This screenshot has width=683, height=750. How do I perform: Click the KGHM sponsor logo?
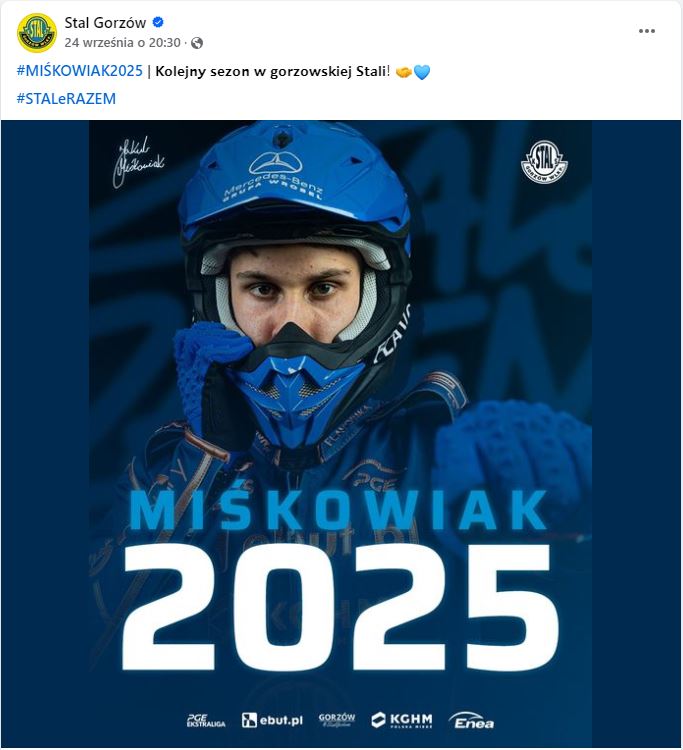pos(402,720)
